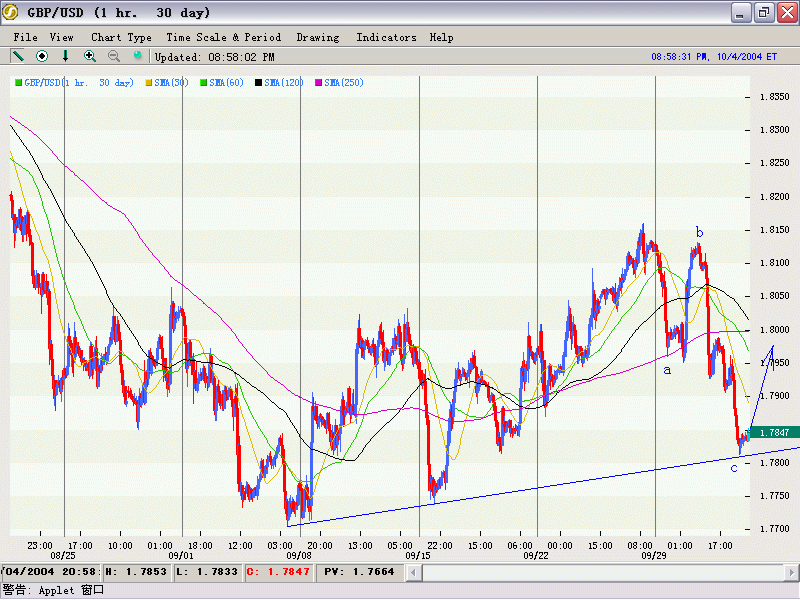Image resolution: width=800 pixels, height=600 pixels.
Task: Click the yellow SMA(30) color swatch
Action: [x=148, y=82]
